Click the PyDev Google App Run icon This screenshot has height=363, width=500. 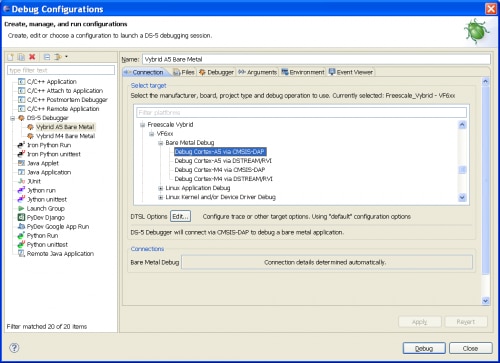coord(21,226)
